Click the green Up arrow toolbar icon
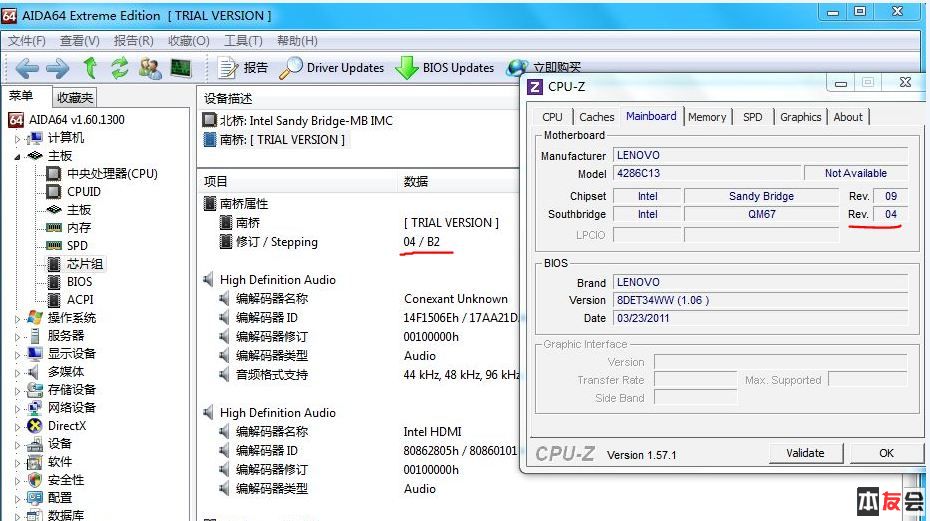The width and height of the screenshot is (930, 521). coord(90,68)
